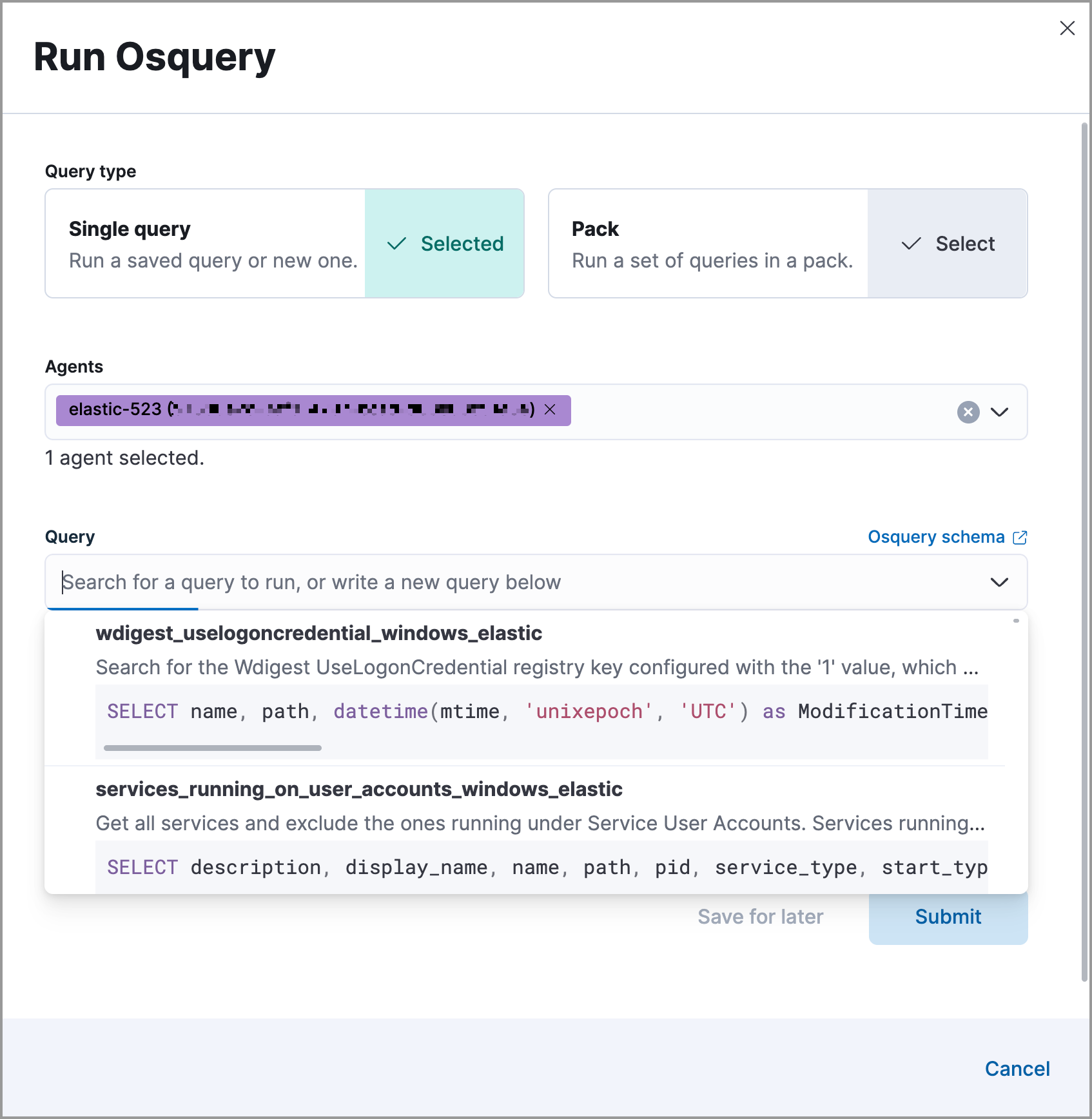Expand the Agents dropdown chevron
Screen dimensions: 1092x1119
tap(1000, 412)
